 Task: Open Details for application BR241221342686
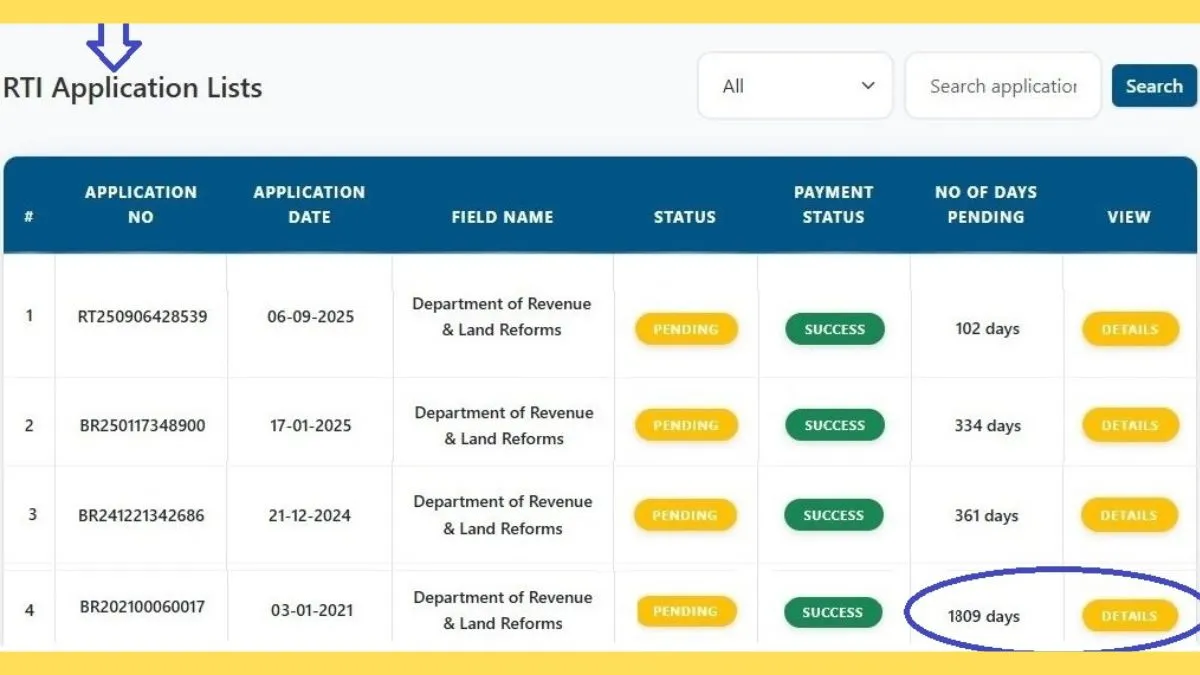tap(1129, 515)
